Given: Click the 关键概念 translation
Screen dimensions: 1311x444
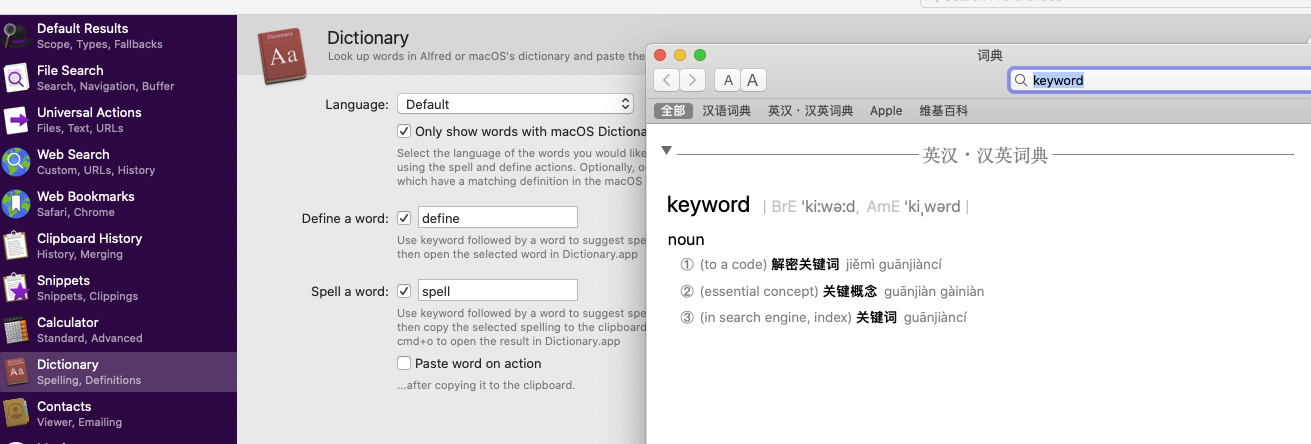Looking at the screenshot, I should click(x=850, y=291).
